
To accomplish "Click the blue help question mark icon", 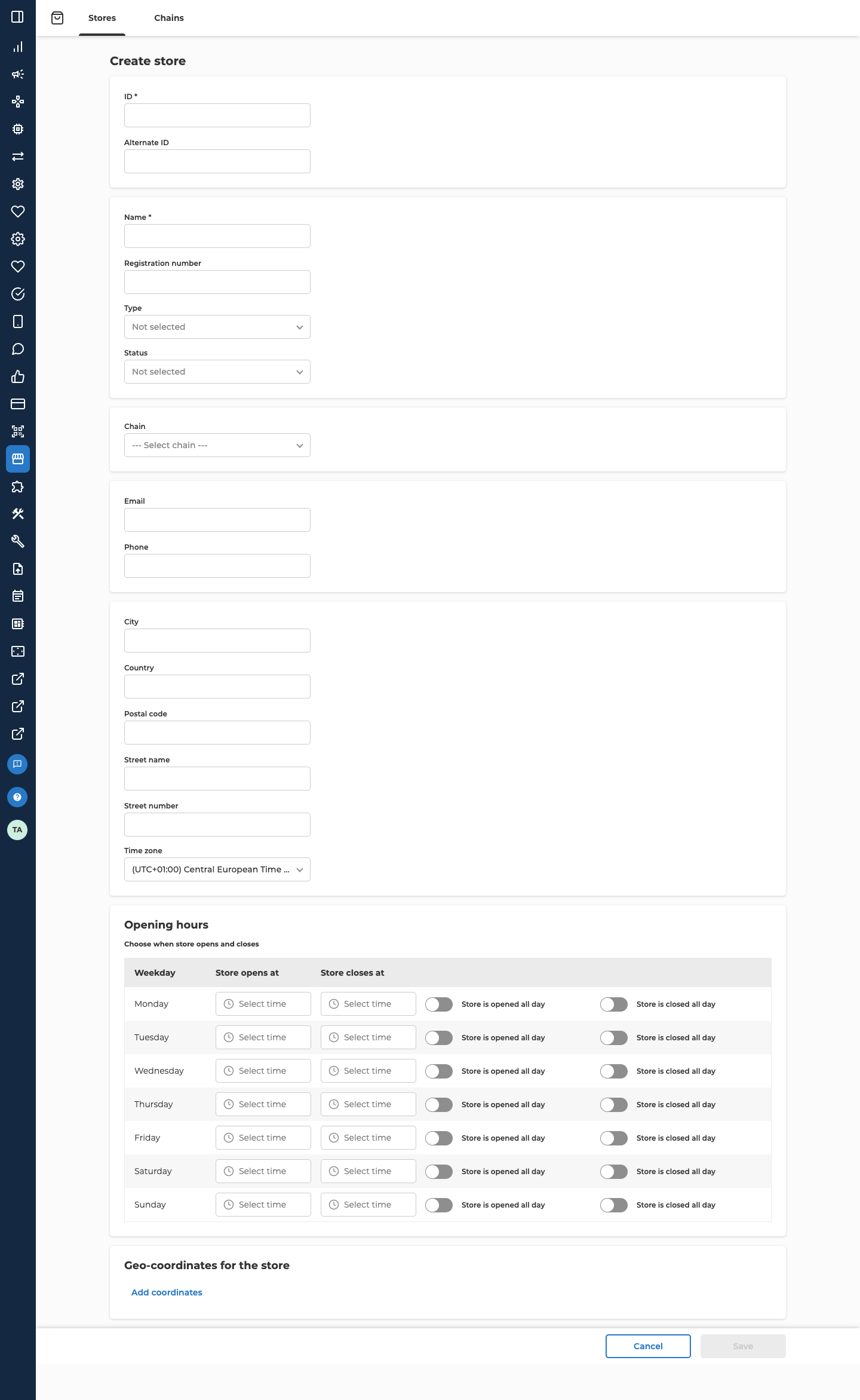I will coord(17,797).
